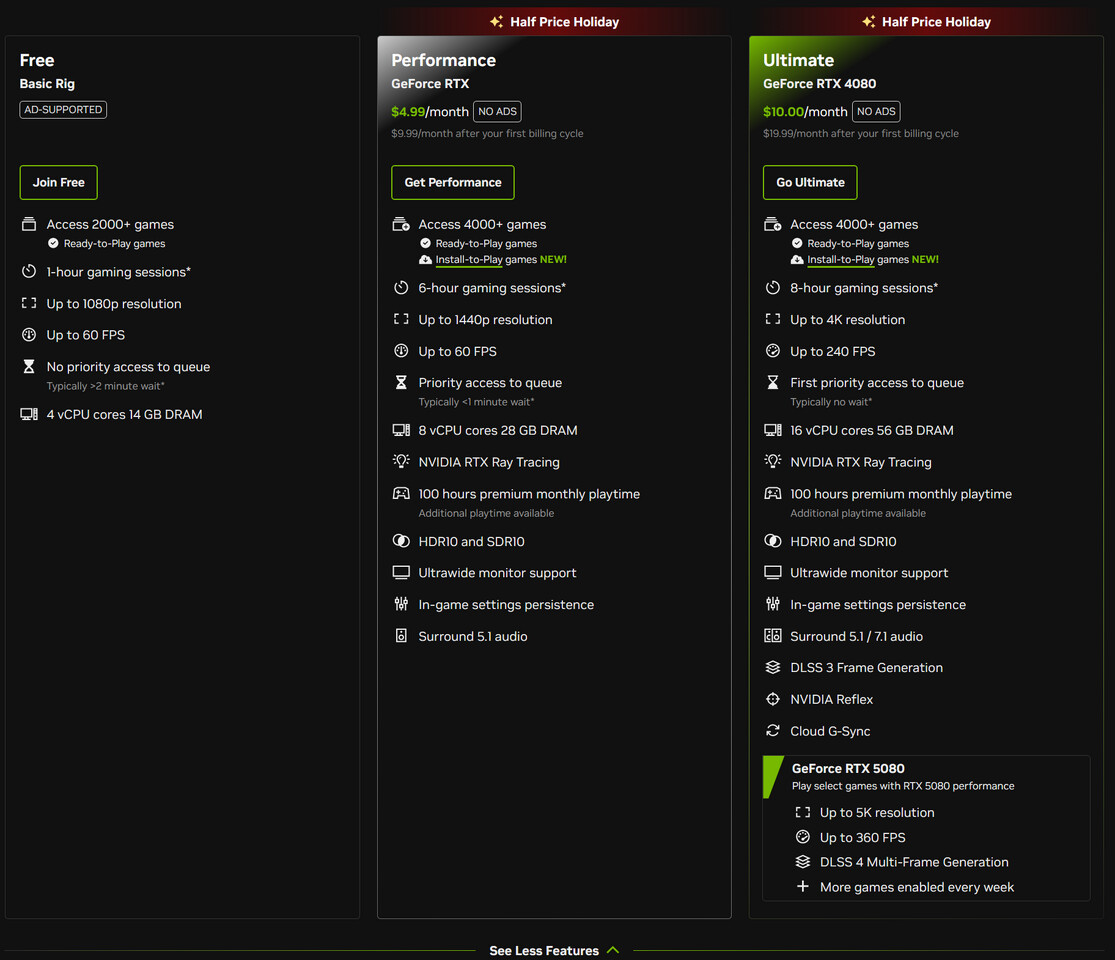1115x960 pixels.
Task: Click the Cloud G-Sync refresh icon
Action: click(x=772, y=731)
